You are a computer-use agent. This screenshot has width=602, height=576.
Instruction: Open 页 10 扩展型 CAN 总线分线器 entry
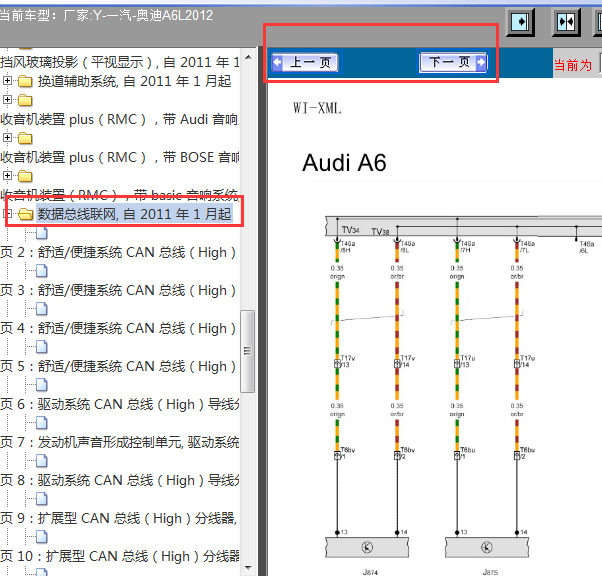coord(119,556)
